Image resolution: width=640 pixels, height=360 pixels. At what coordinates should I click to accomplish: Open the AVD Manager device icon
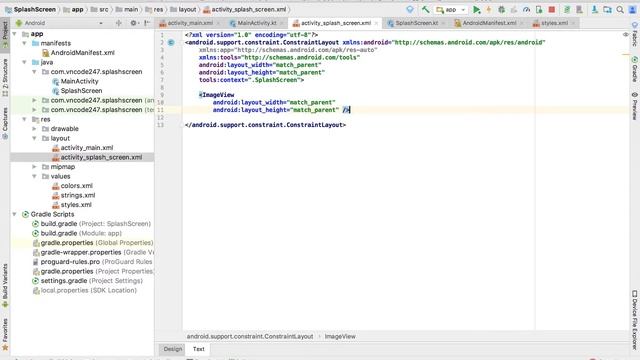point(579,9)
